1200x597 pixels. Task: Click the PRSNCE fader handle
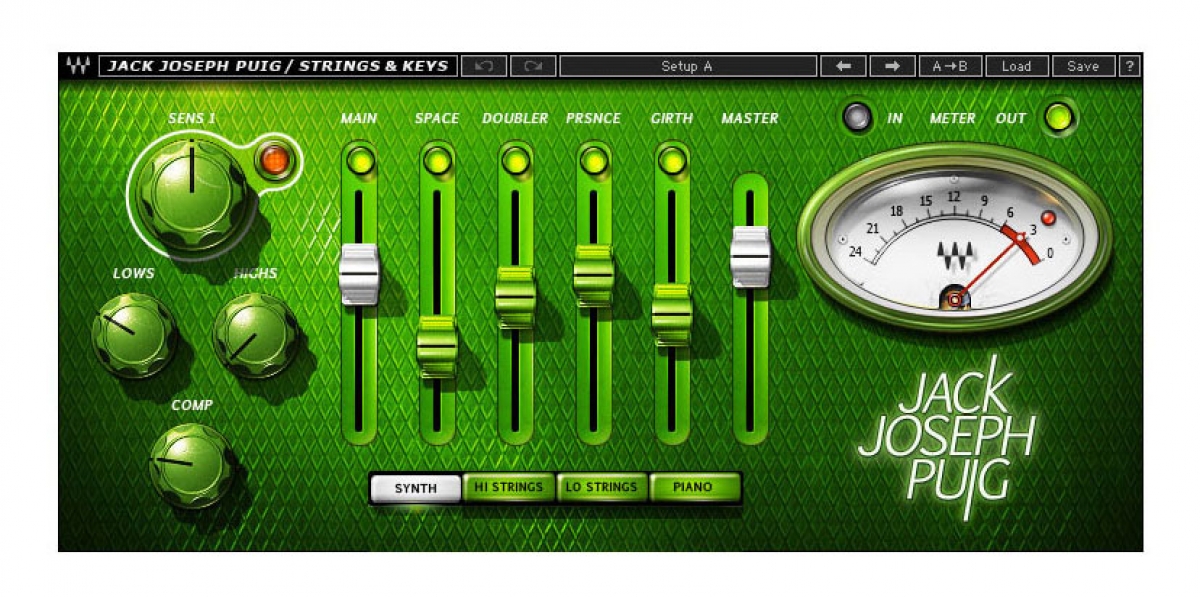click(594, 275)
